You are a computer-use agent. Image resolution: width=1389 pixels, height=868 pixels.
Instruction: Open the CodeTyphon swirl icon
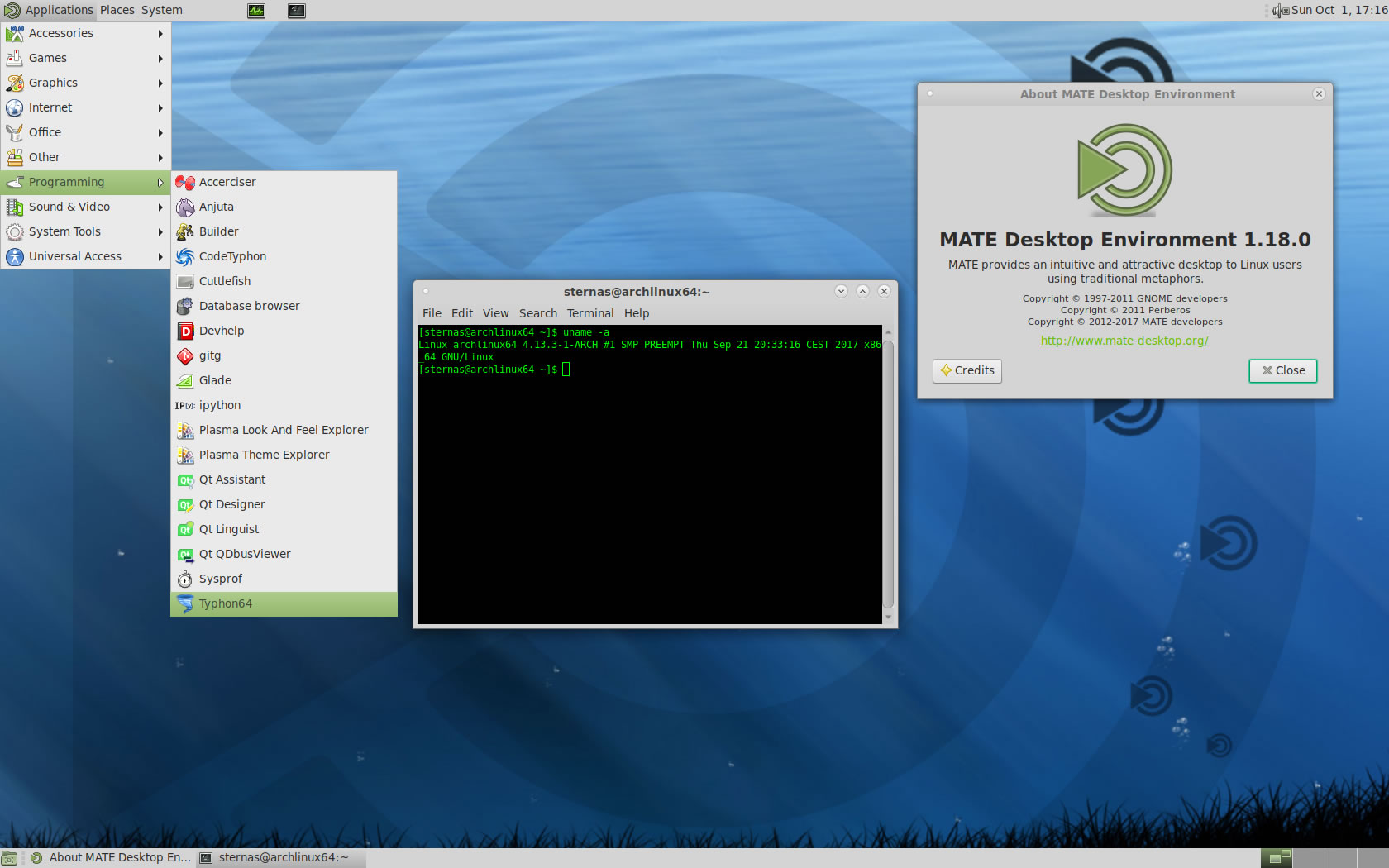pos(185,256)
